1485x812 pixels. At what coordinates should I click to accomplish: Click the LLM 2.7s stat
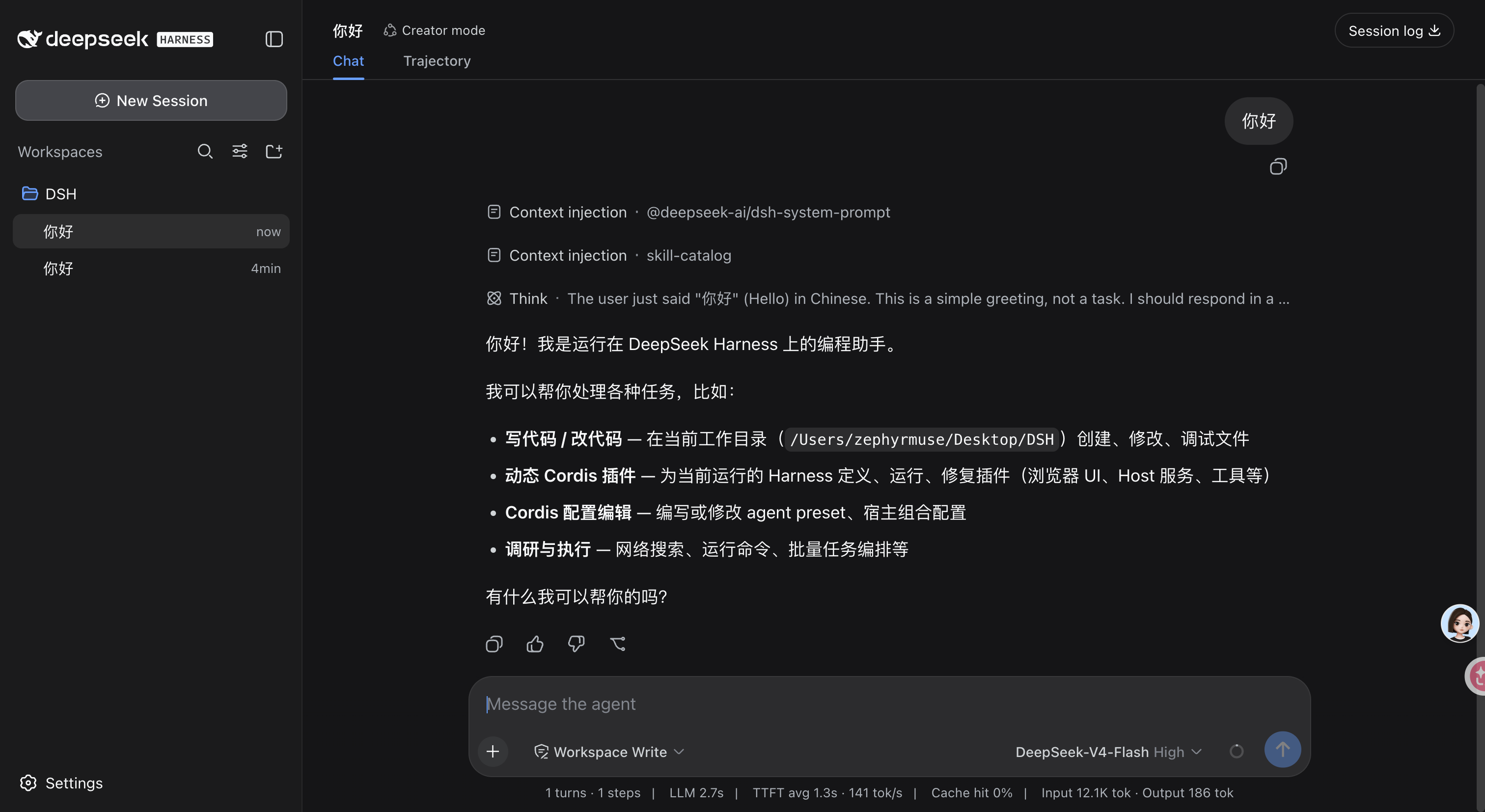[696, 792]
